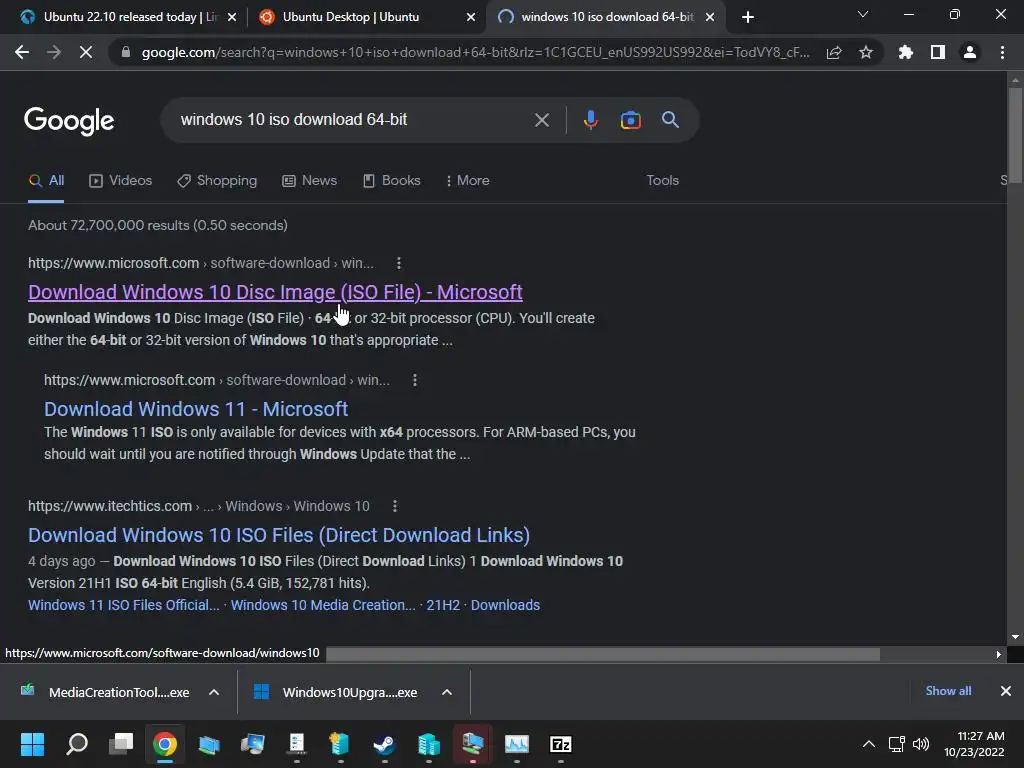The height and width of the screenshot is (768, 1024).
Task: Close the Ubuntu Desktop tab
Action: point(471,17)
